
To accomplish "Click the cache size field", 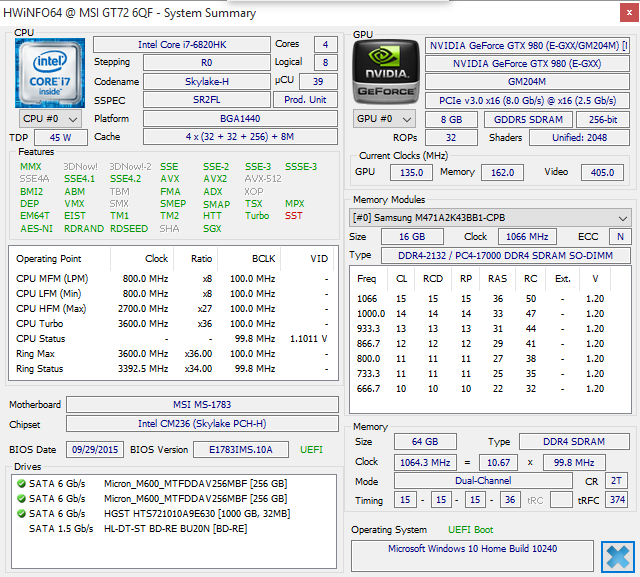I will tap(240, 137).
